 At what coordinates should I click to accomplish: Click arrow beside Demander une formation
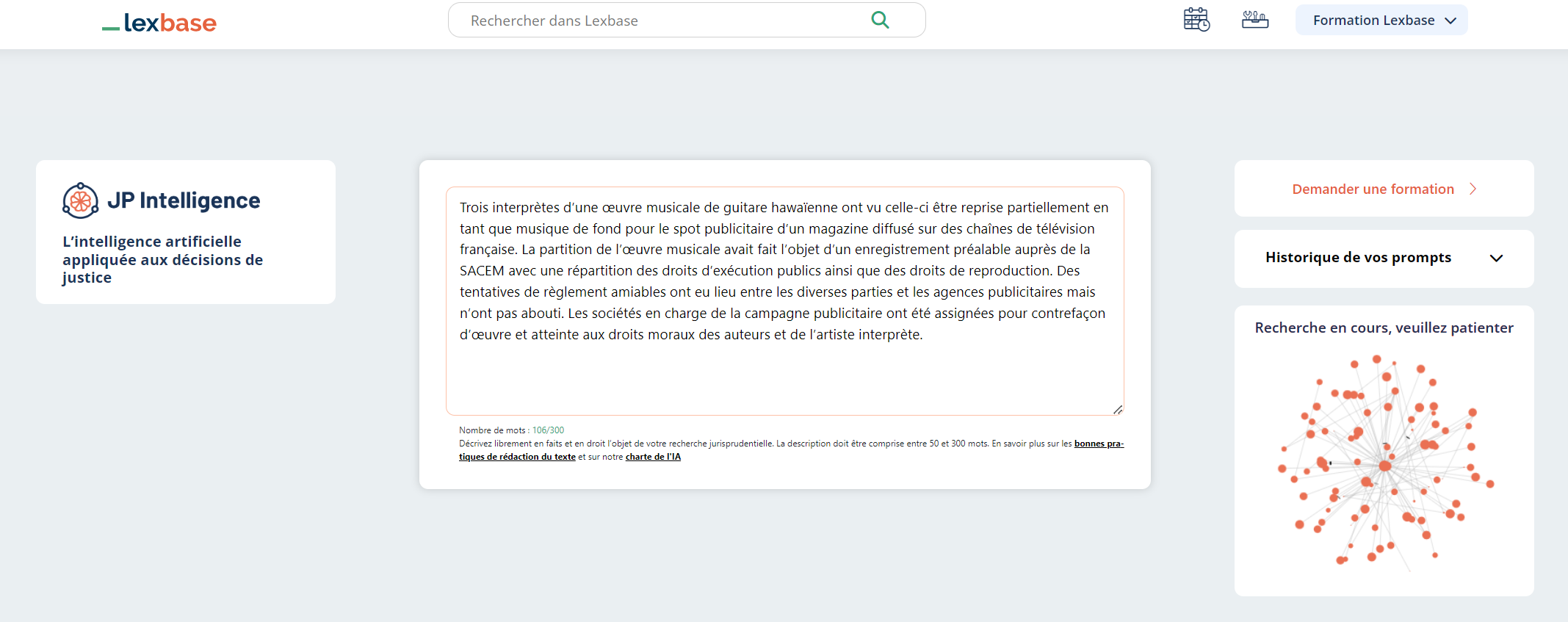(x=1473, y=189)
